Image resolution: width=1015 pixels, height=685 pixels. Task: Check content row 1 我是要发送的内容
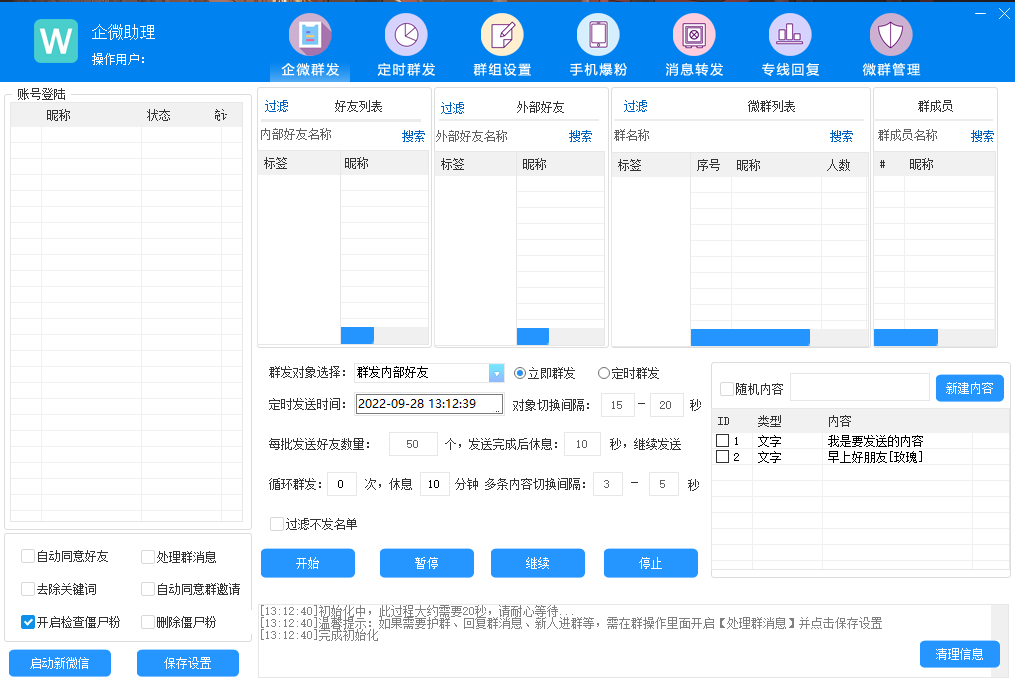(722, 441)
